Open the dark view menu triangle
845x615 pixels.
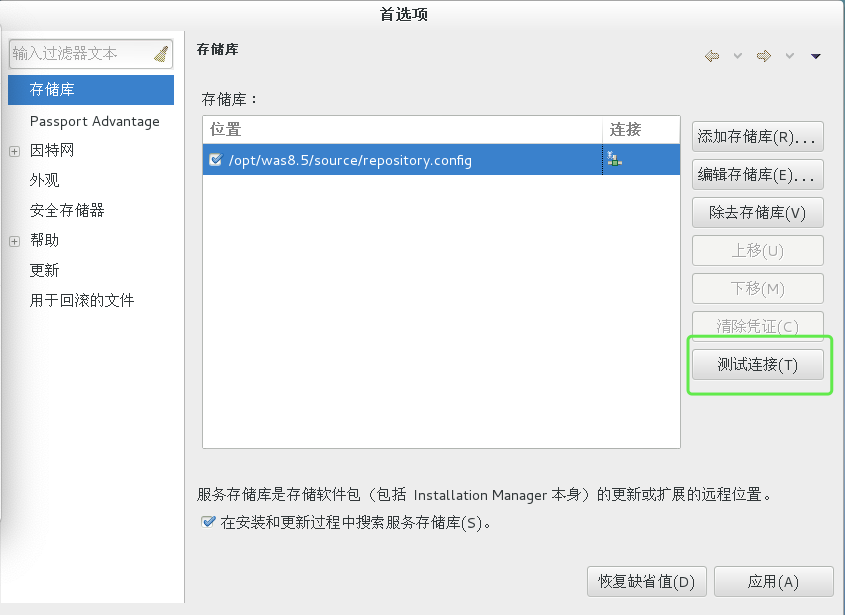click(x=815, y=56)
